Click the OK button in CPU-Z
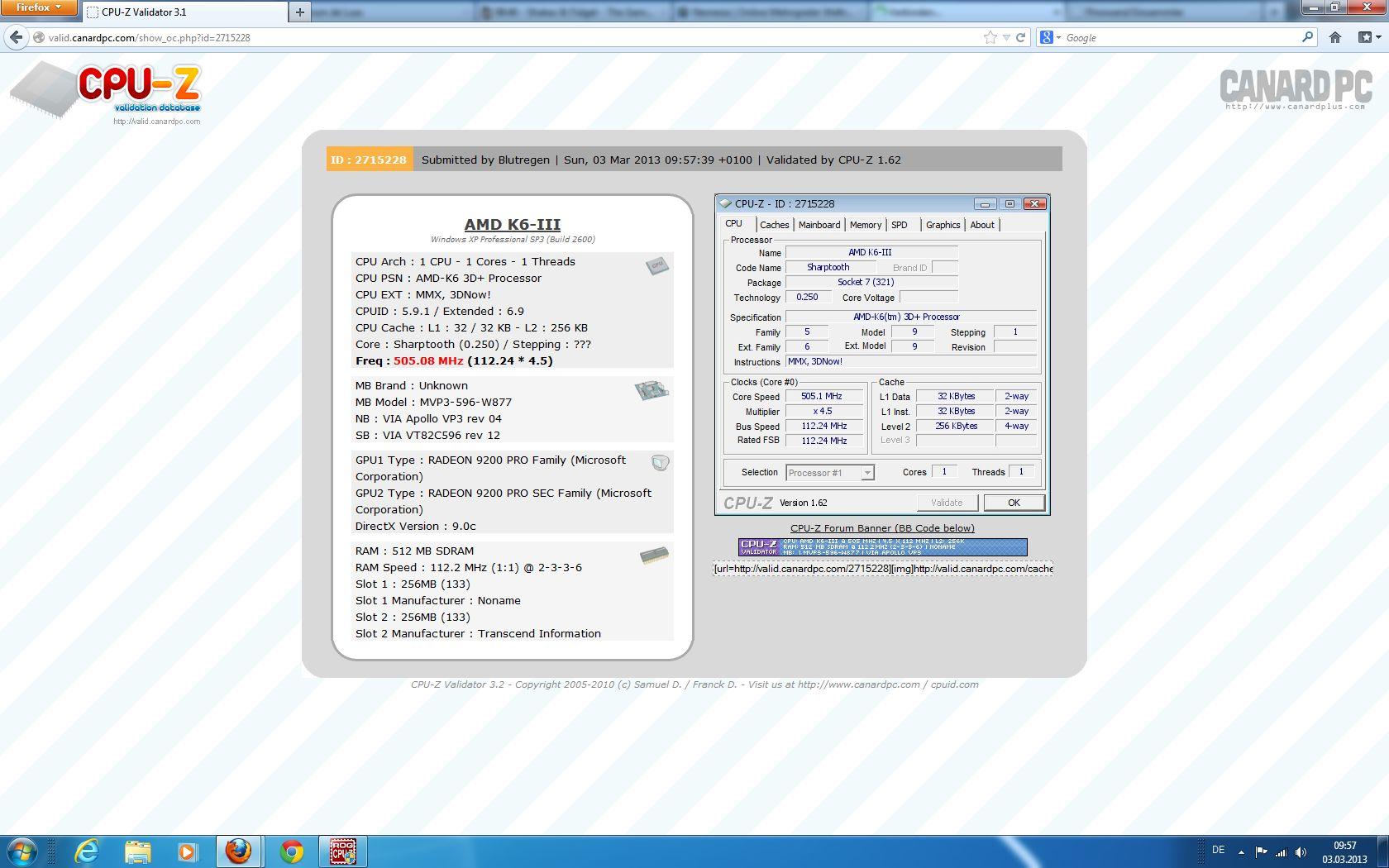 click(1014, 503)
